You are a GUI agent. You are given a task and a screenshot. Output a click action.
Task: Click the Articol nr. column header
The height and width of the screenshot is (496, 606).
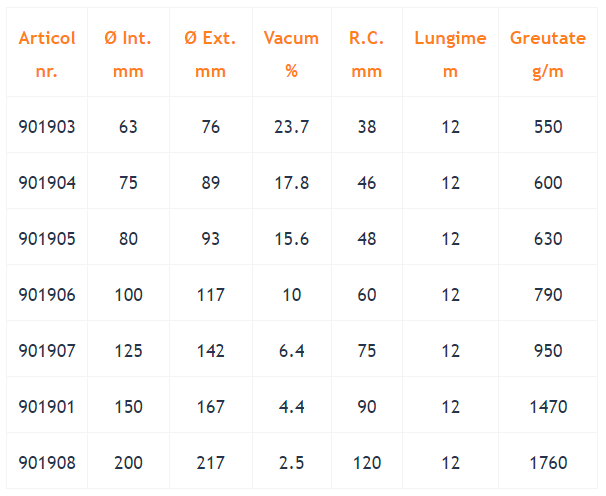(47, 54)
